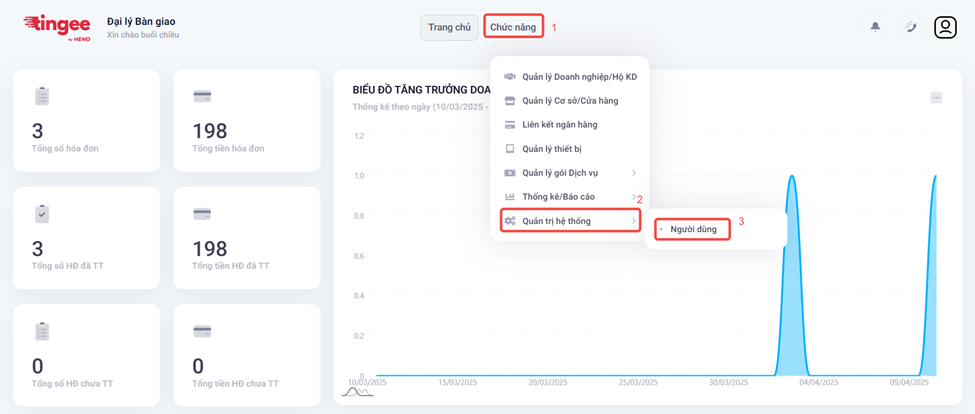
Task: Open the Chức năng menu
Action: tap(513, 27)
